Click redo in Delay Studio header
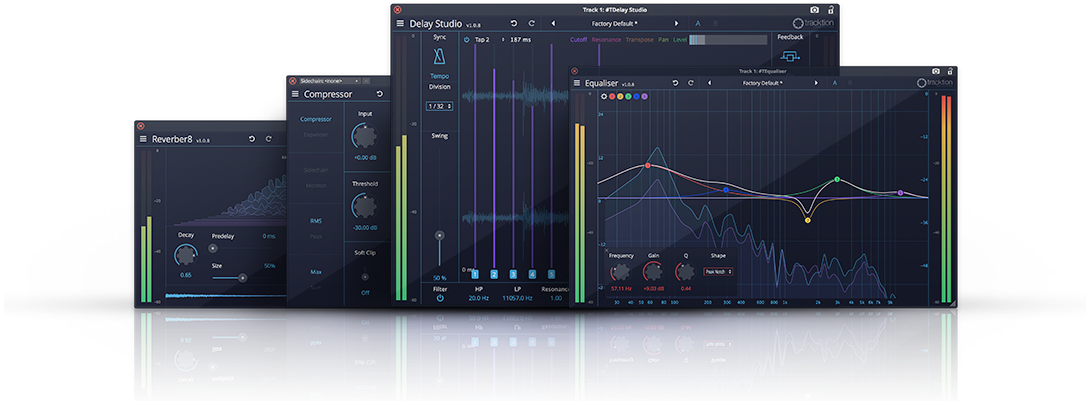Image resolution: width=1092 pixels, height=403 pixels. 531,23
